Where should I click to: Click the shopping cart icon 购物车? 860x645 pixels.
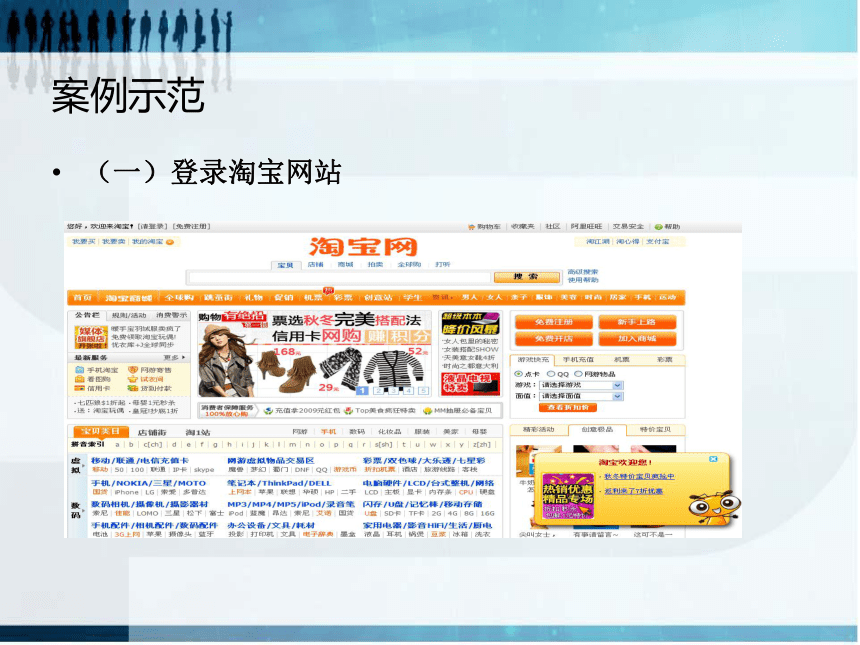[x=471, y=227]
